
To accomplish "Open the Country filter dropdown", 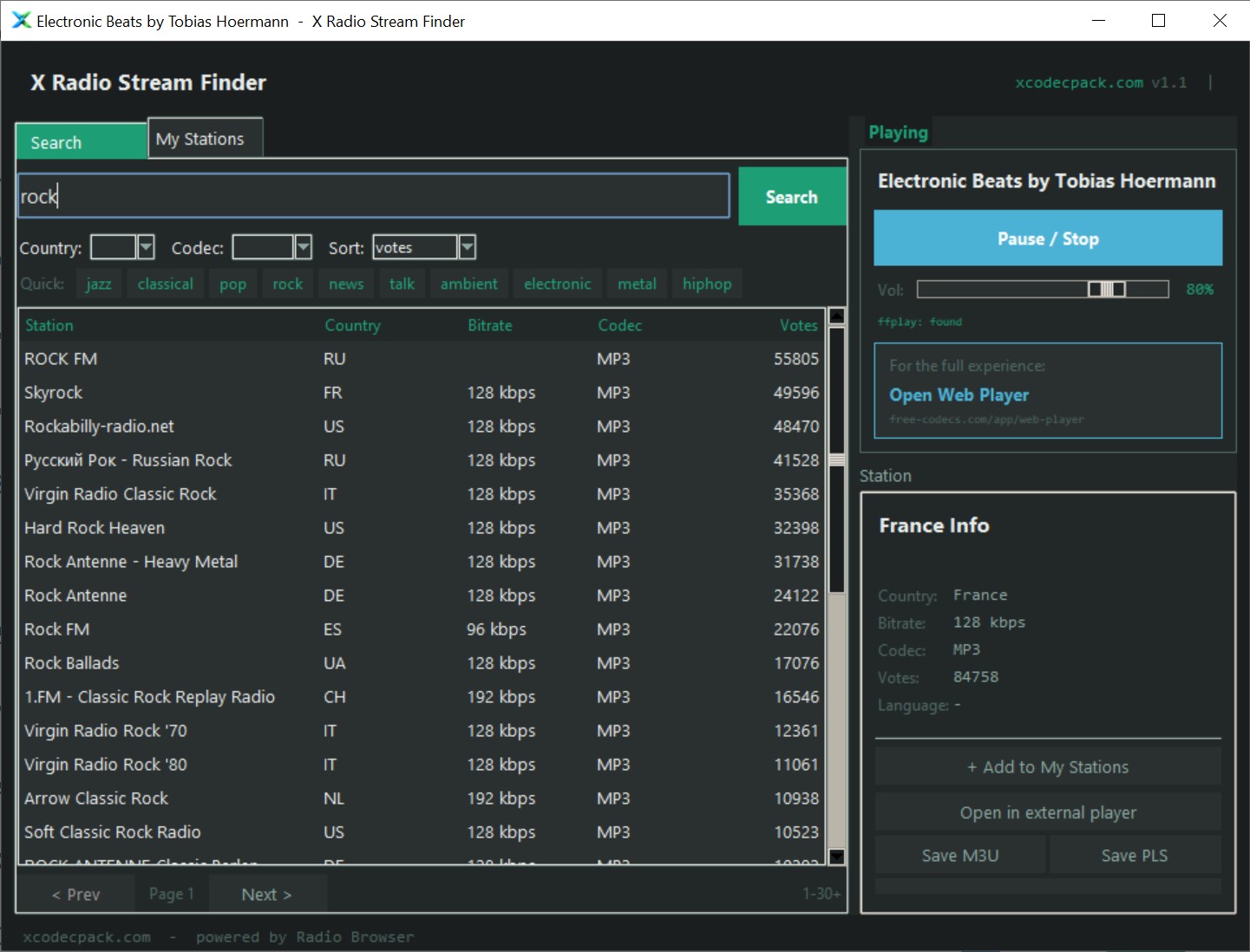I will [146, 248].
